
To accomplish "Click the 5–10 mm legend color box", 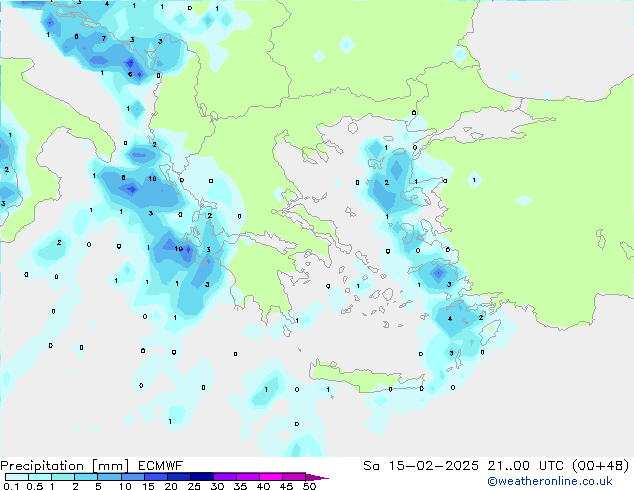I will tap(109, 477).
